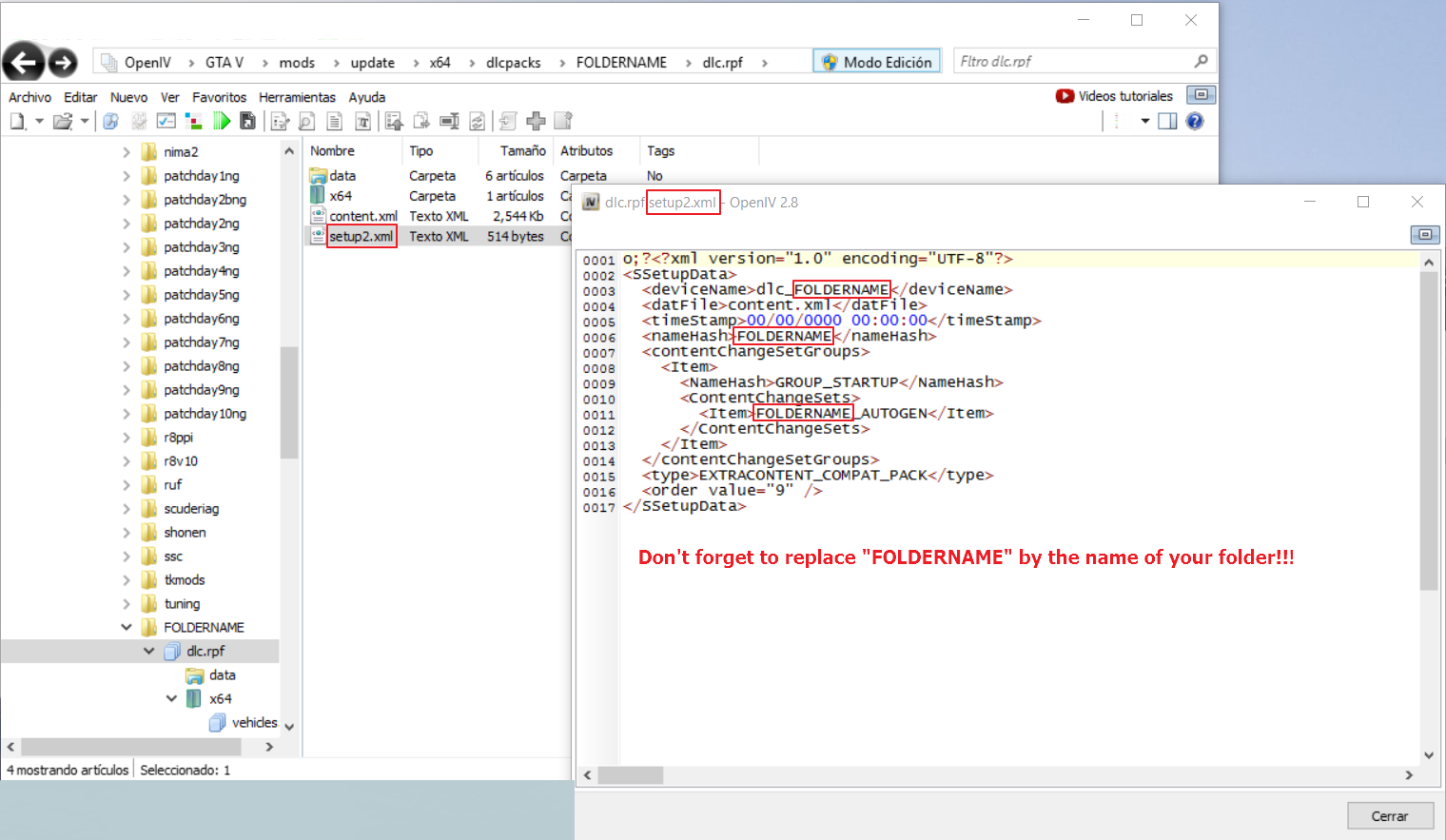Click the gray plus add toolbar icon
The image size is (1446, 840).
coord(536,121)
